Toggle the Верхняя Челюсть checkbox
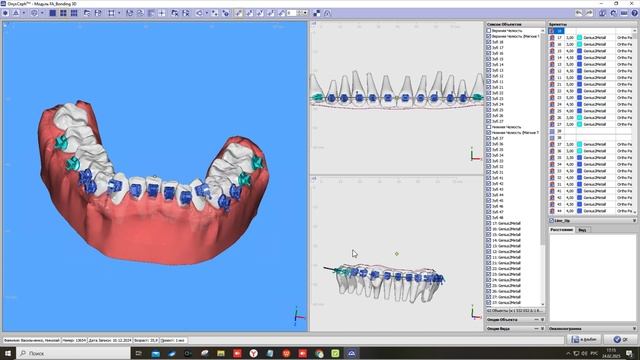 pyautogui.click(x=489, y=31)
